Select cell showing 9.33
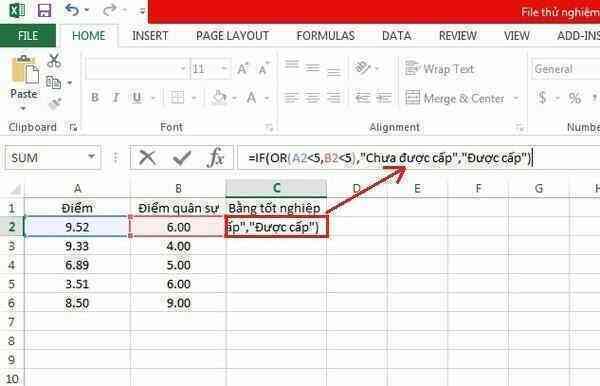Image resolution: width=600 pixels, height=386 pixels. (77, 246)
